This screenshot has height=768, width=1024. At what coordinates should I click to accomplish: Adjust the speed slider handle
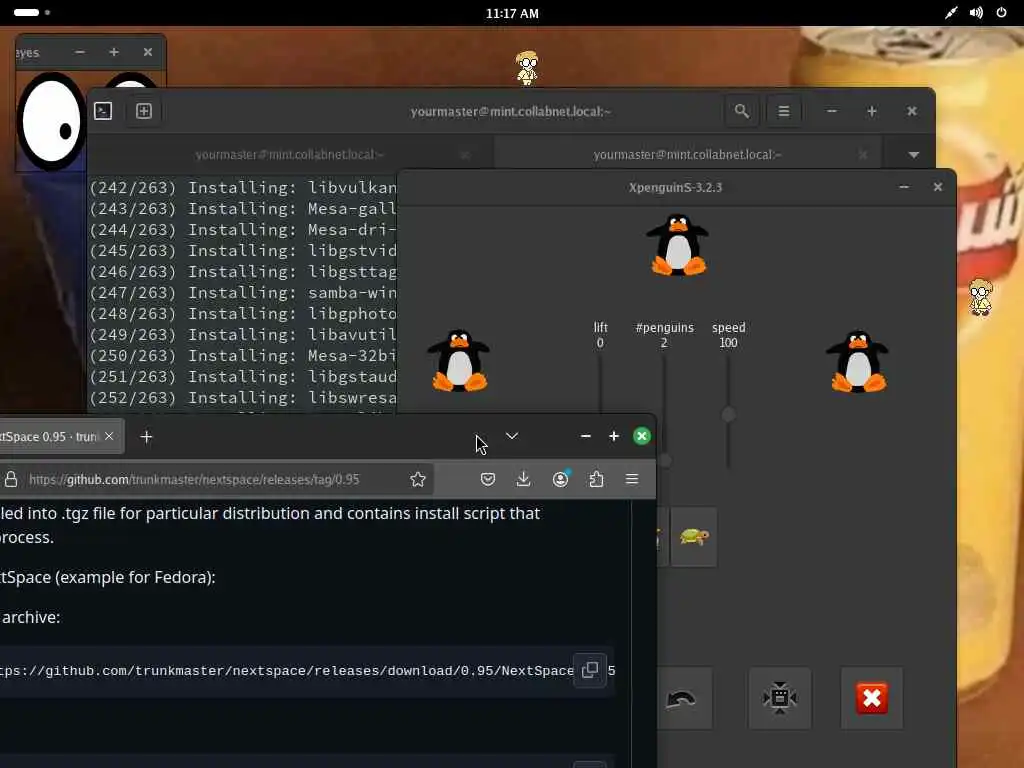pos(728,414)
